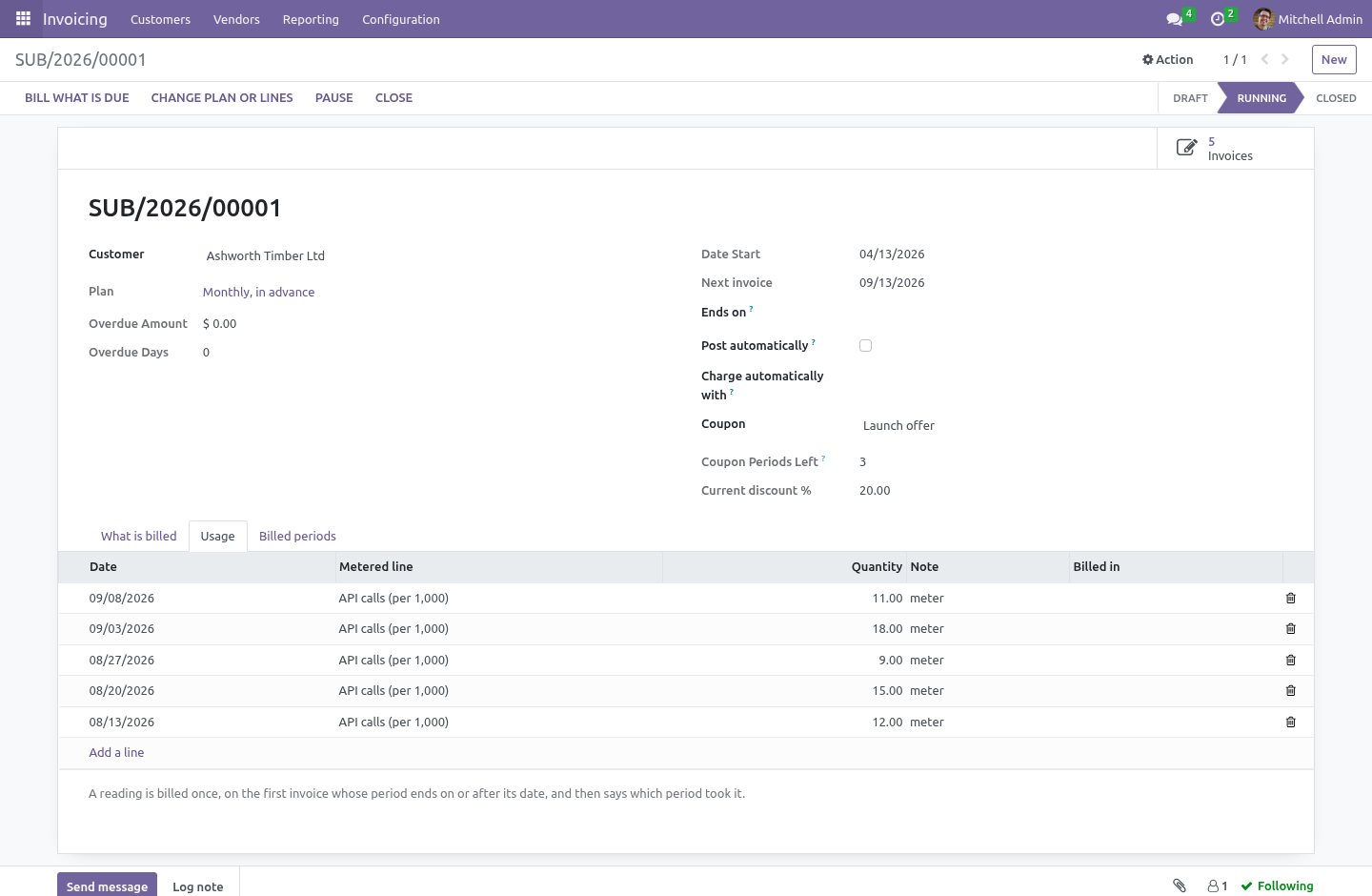This screenshot has width=1372, height=896.
Task: Go to previous record with left chevron
Action: [x=1264, y=59]
